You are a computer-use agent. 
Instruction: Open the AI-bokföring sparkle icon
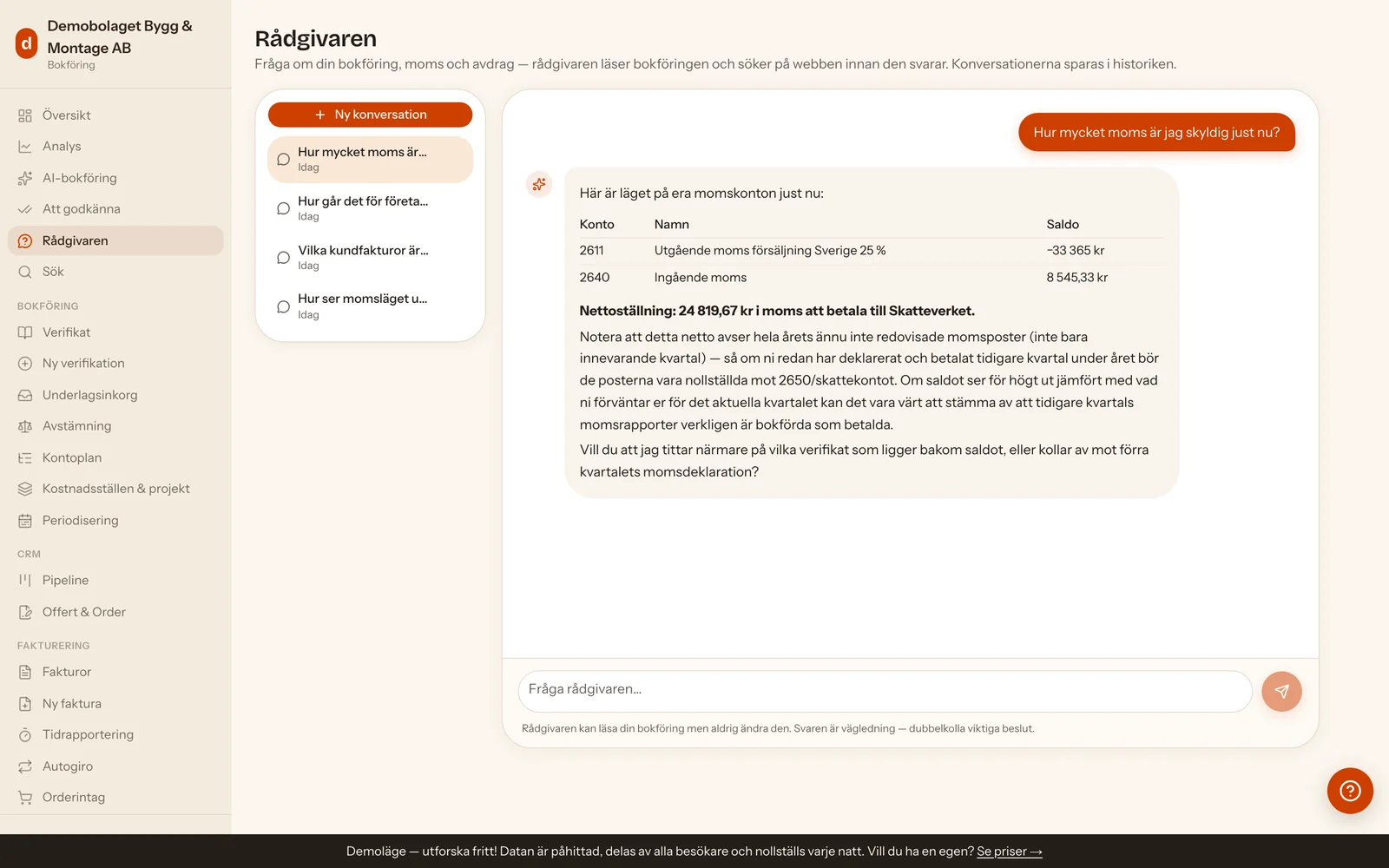tap(25, 178)
